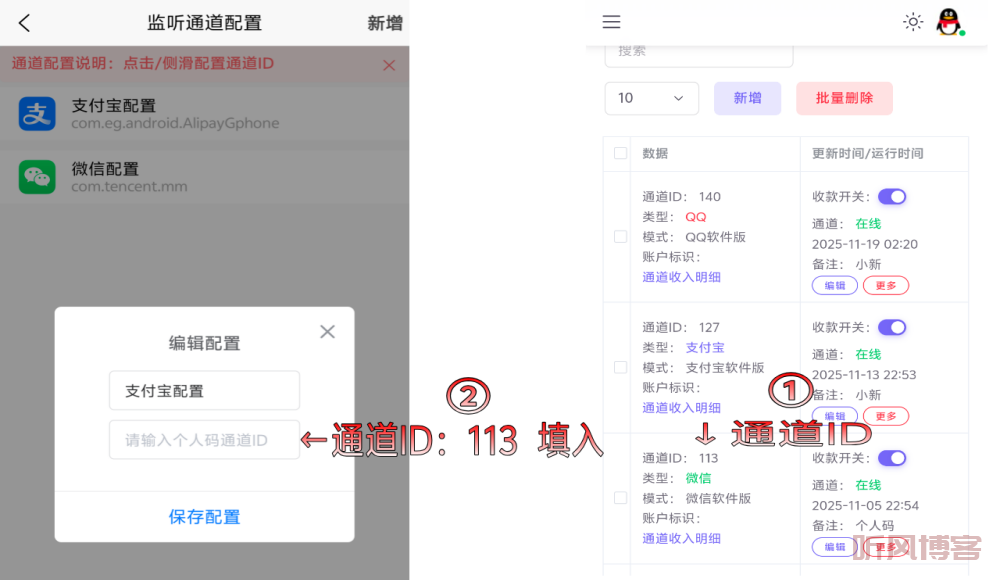Image resolution: width=1000 pixels, height=580 pixels.
Task: Close the edit configuration dialog
Action: [x=327, y=332]
